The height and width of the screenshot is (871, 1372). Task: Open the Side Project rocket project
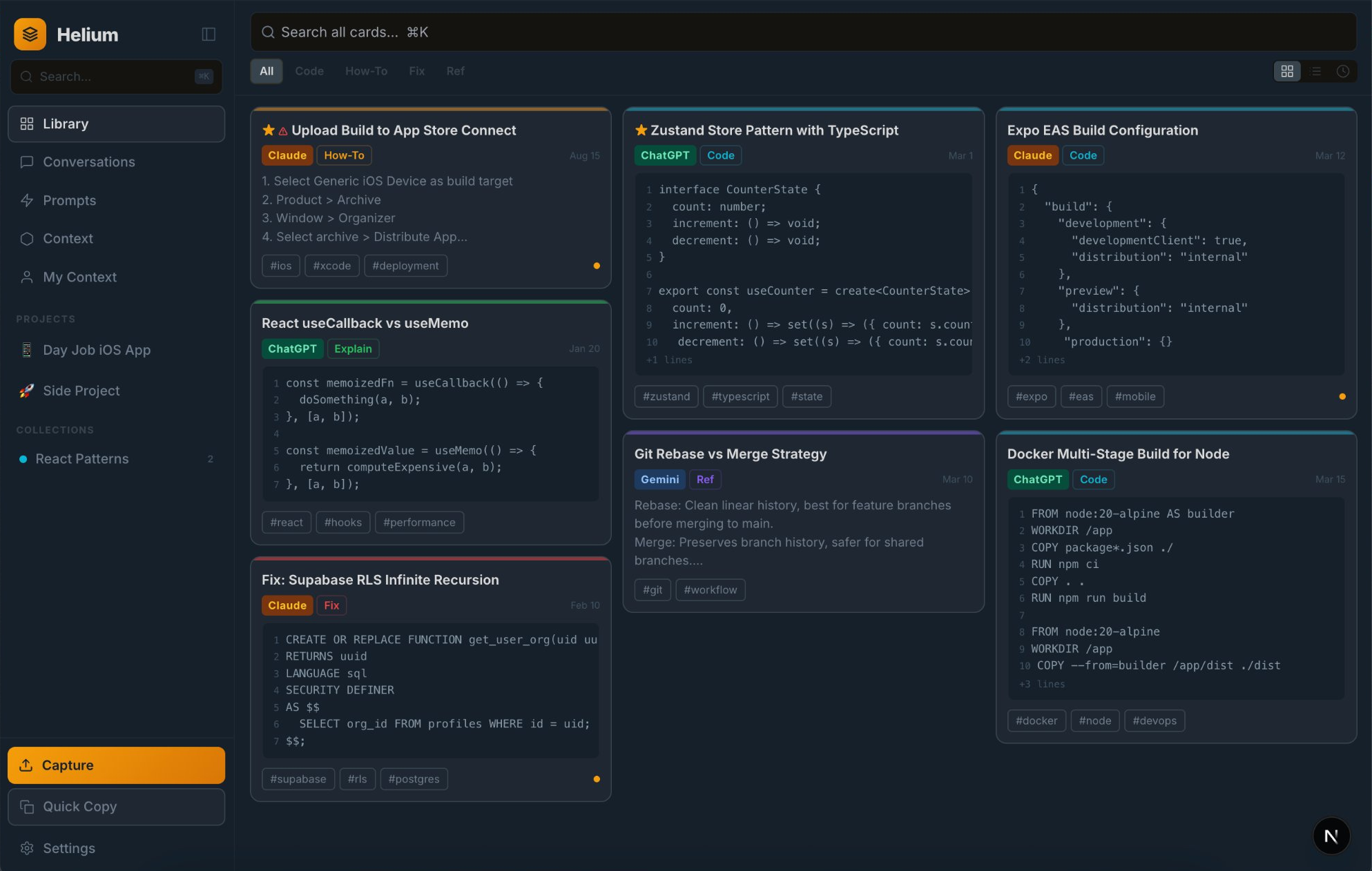81,391
